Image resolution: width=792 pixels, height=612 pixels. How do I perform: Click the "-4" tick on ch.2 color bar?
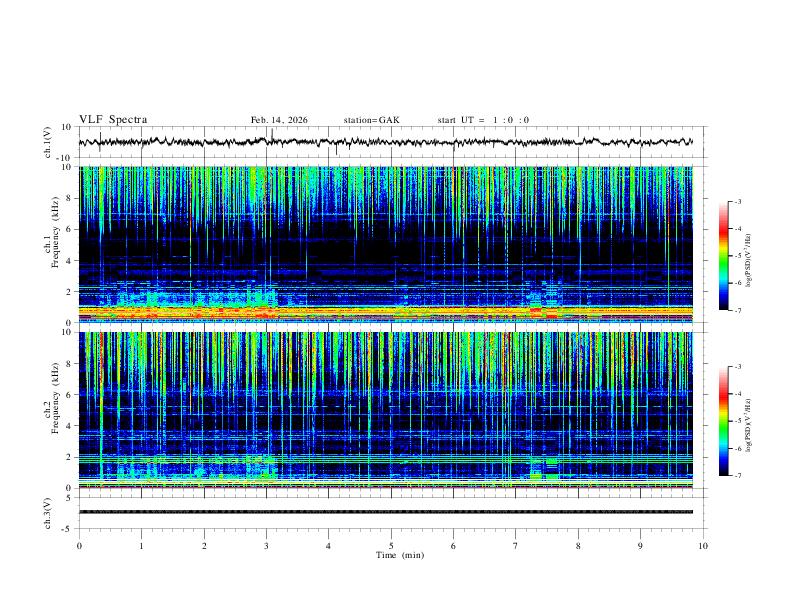[737, 394]
